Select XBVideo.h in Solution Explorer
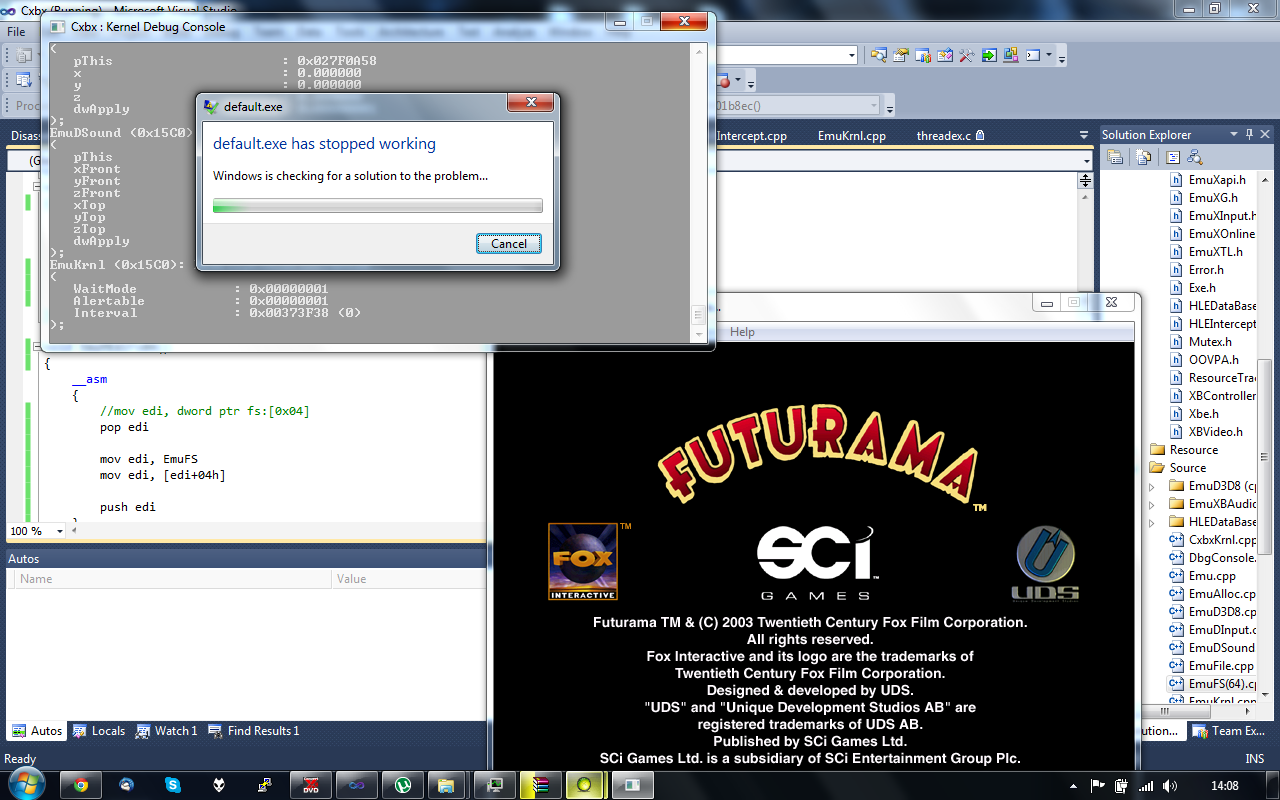Screen dimensions: 1280x800 pos(1207,432)
